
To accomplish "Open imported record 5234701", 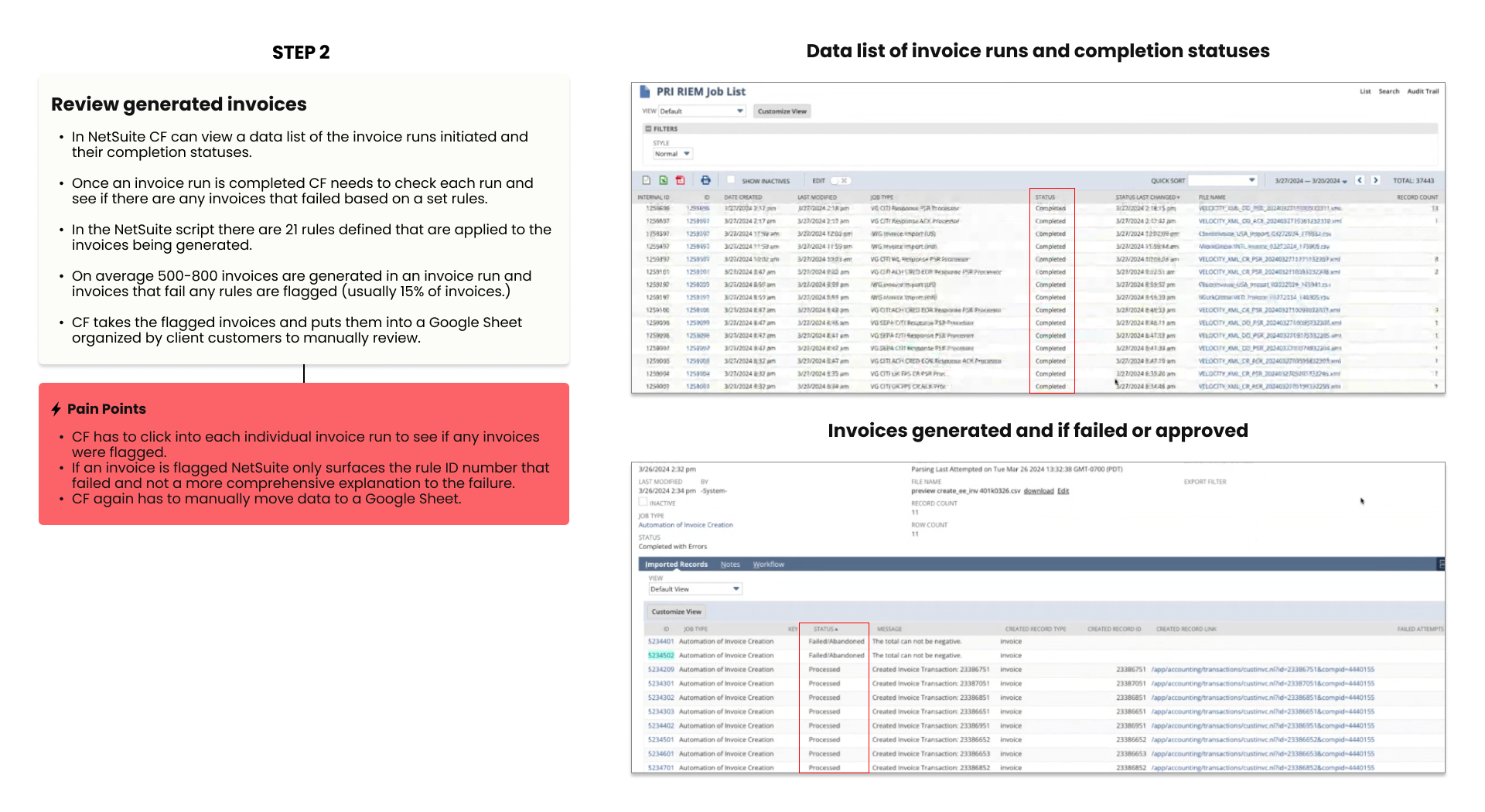I will point(661,768).
